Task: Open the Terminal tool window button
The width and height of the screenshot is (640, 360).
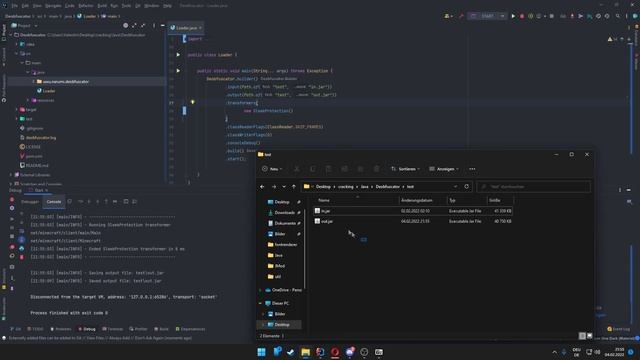Action: (x=113, y=329)
